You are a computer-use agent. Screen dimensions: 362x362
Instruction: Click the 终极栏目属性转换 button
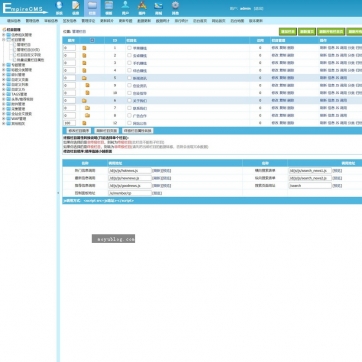[138, 131]
